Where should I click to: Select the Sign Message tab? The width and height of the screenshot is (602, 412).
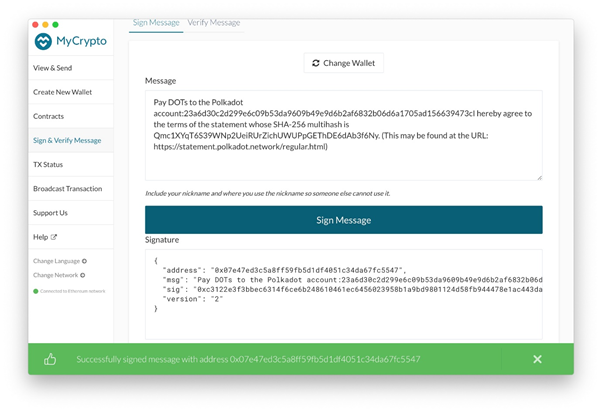[157, 22]
